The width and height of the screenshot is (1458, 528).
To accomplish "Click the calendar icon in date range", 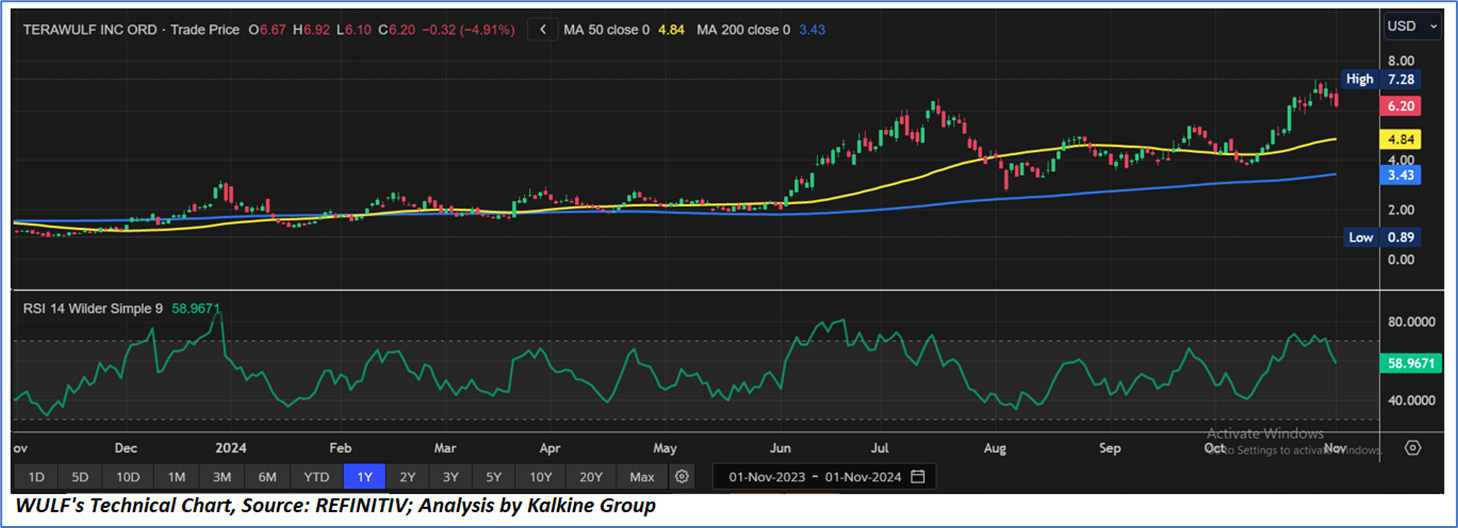I will (918, 476).
